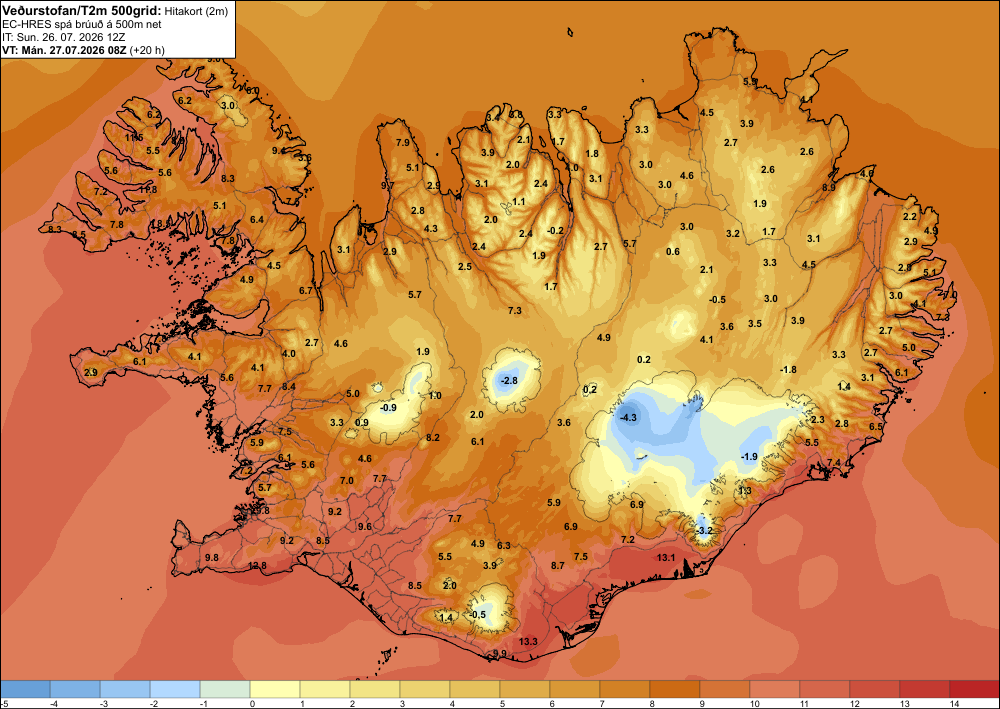Image resolution: width=1000 pixels, height=709 pixels.
Task: Select the legend swatch right of 14
Action: pyautogui.click(x=974, y=689)
